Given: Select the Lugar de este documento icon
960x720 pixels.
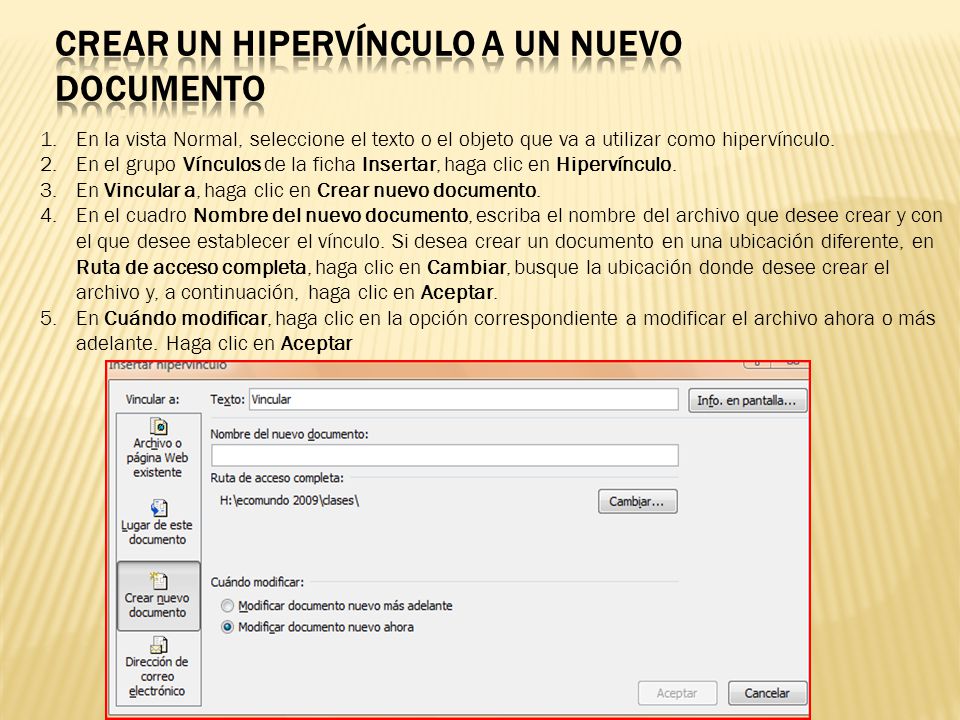Looking at the screenshot, I should pos(159,508).
